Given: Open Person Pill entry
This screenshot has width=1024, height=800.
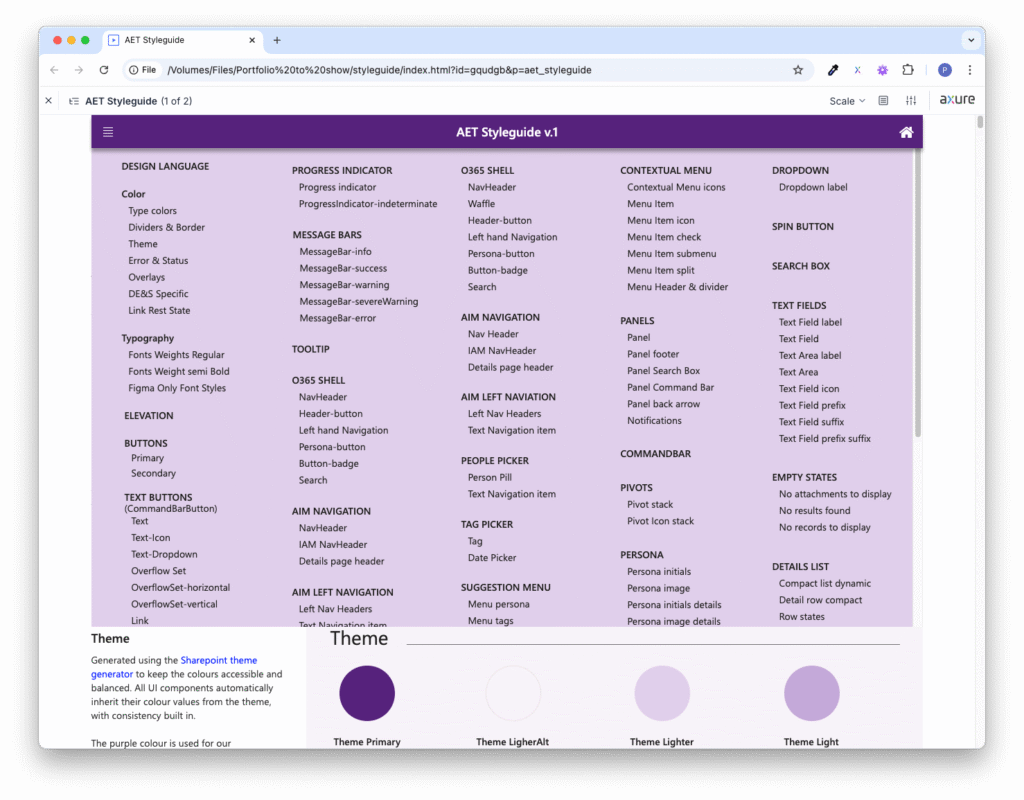Looking at the screenshot, I should click(x=490, y=477).
